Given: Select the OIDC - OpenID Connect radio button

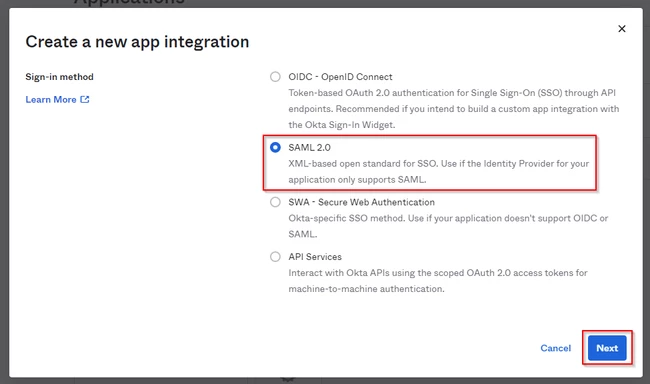Looking at the screenshot, I should click(x=275, y=77).
